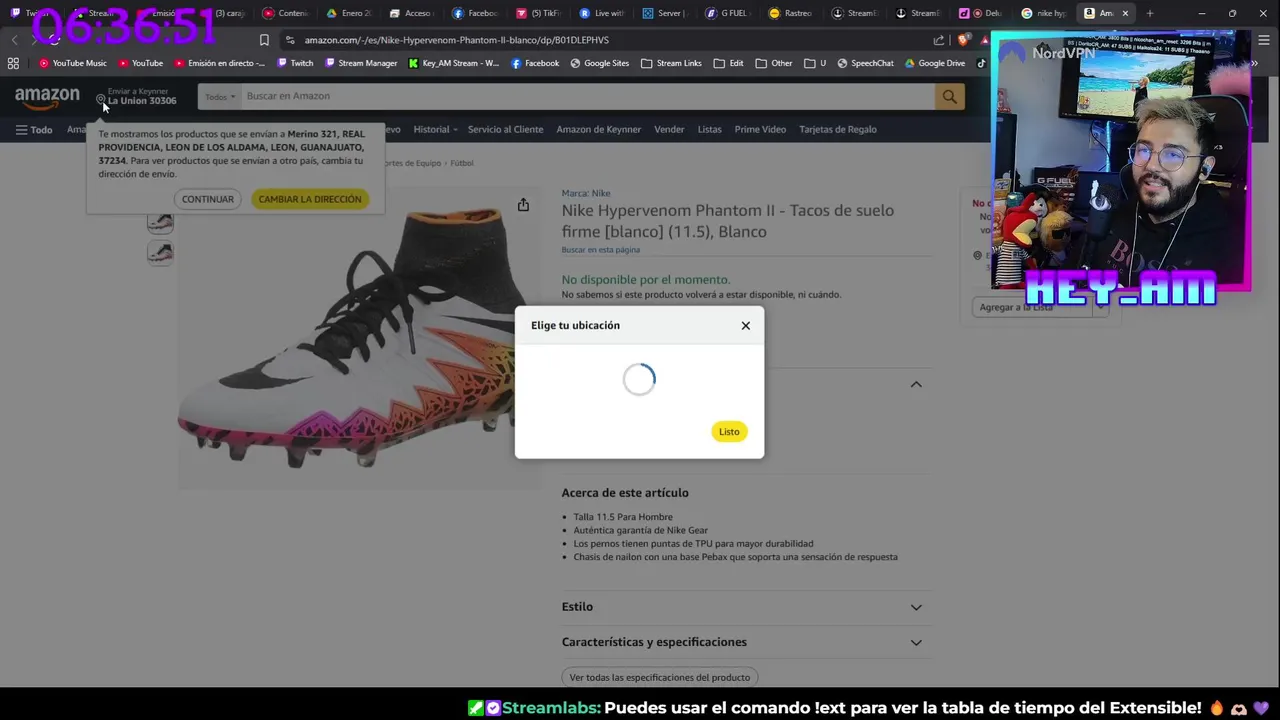Open the Historial dropdown in navigation
The height and width of the screenshot is (720, 1280).
[x=435, y=129]
